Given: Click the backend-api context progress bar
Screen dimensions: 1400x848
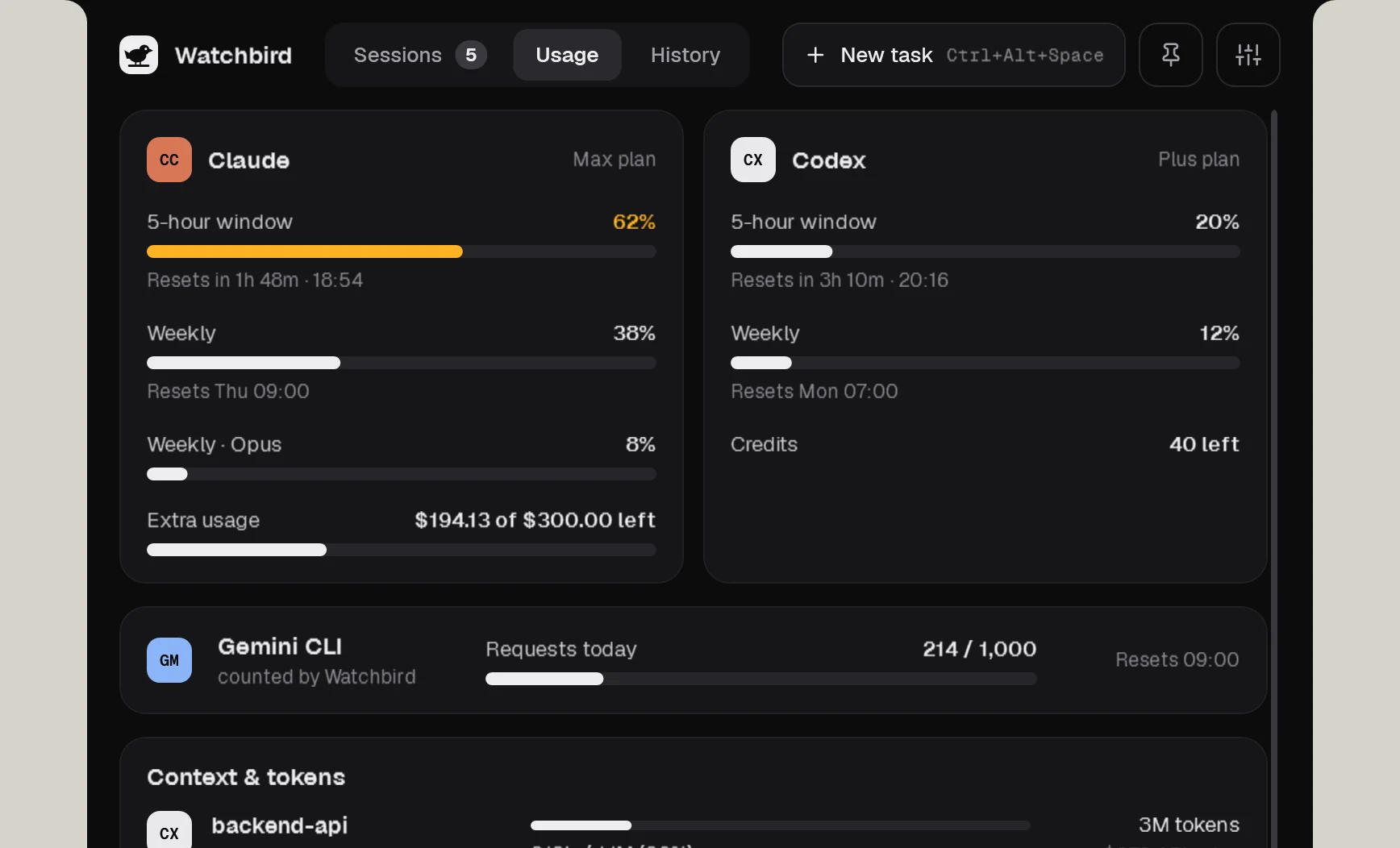Looking at the screenshot, I should 781,825.
